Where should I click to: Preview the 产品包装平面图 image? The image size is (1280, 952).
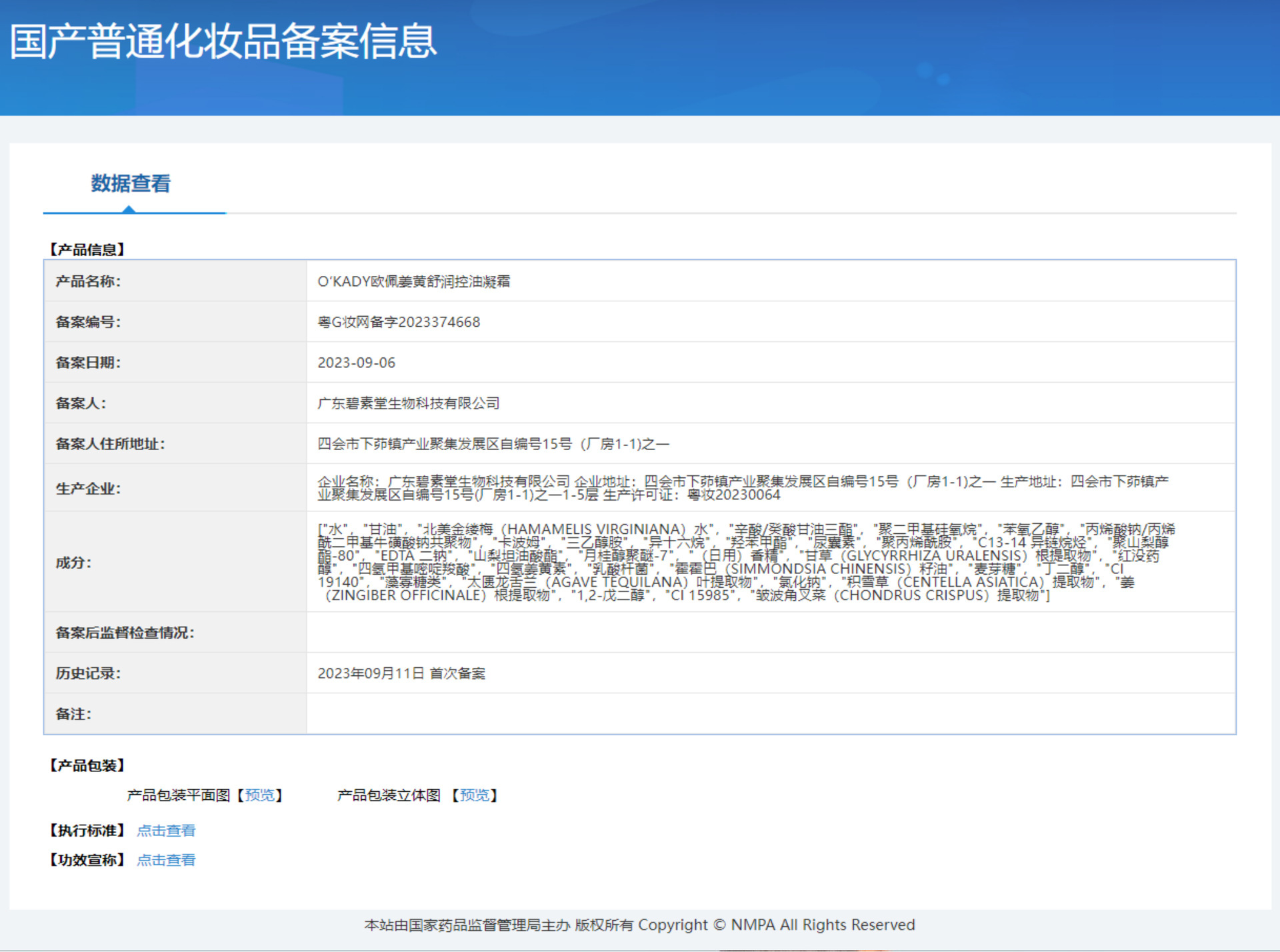[x=259, y=795]
